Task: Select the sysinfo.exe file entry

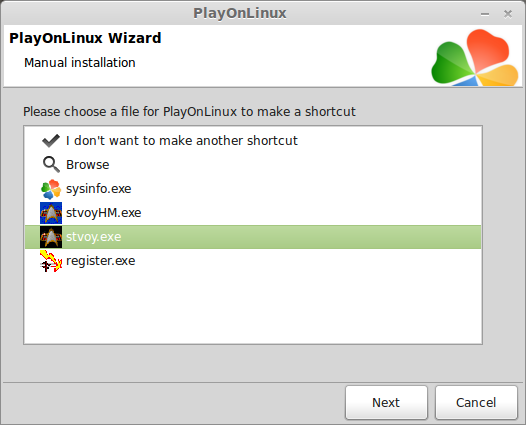Action: click(99, 189)
